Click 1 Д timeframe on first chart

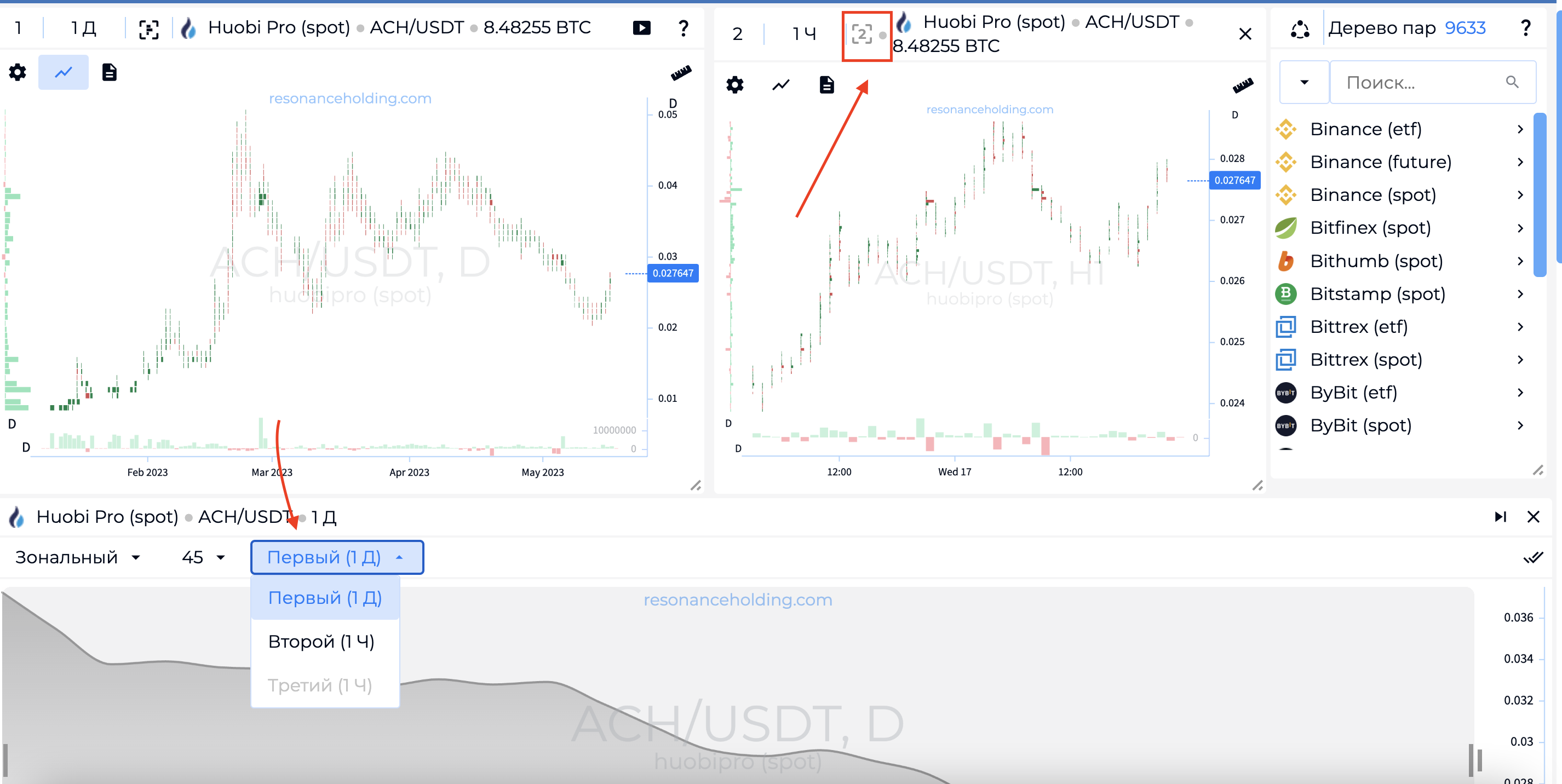point(83,28)
